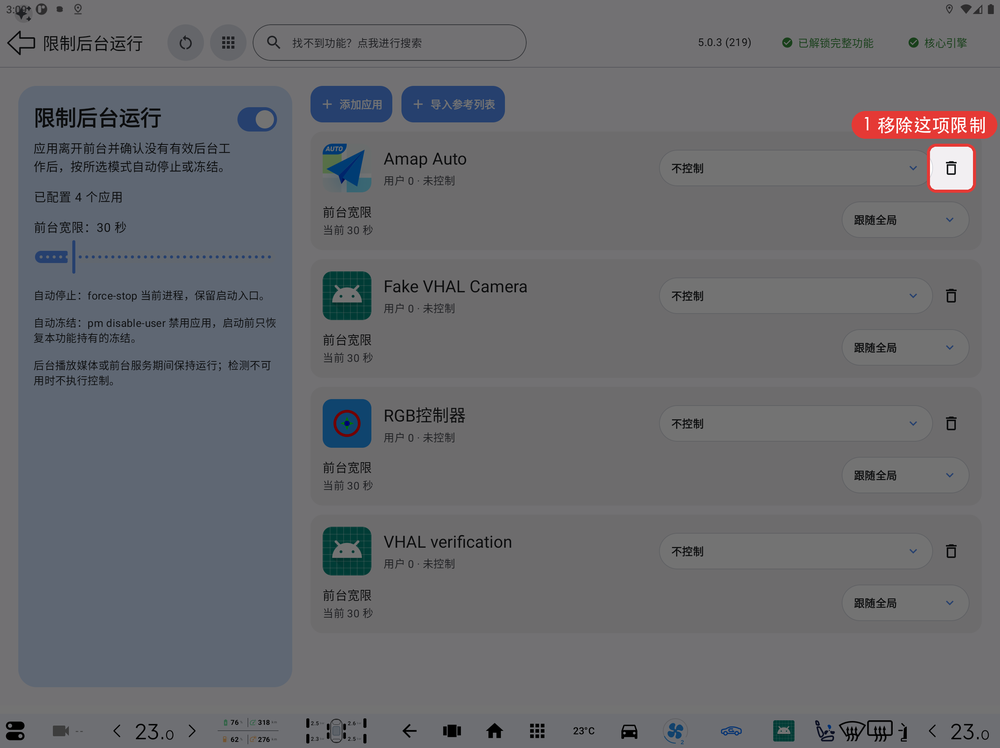1000x748 pixels.
Task: Open Amap Auto control mode dropdown
Action: tap(795, 168)
